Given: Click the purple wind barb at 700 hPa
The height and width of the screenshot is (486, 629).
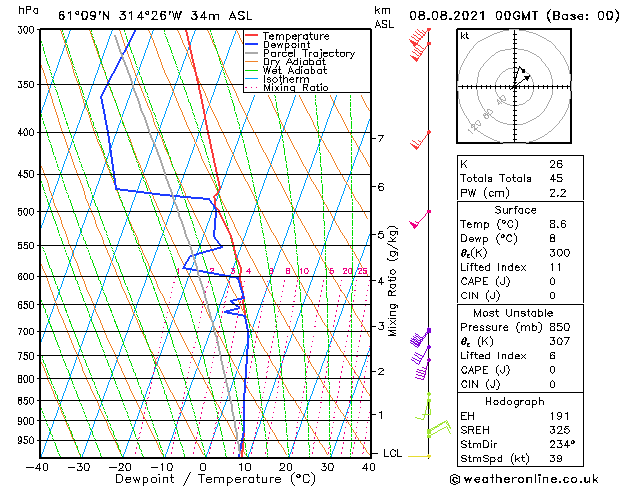Looking at the screenshot, I should [x=420, y=338].
